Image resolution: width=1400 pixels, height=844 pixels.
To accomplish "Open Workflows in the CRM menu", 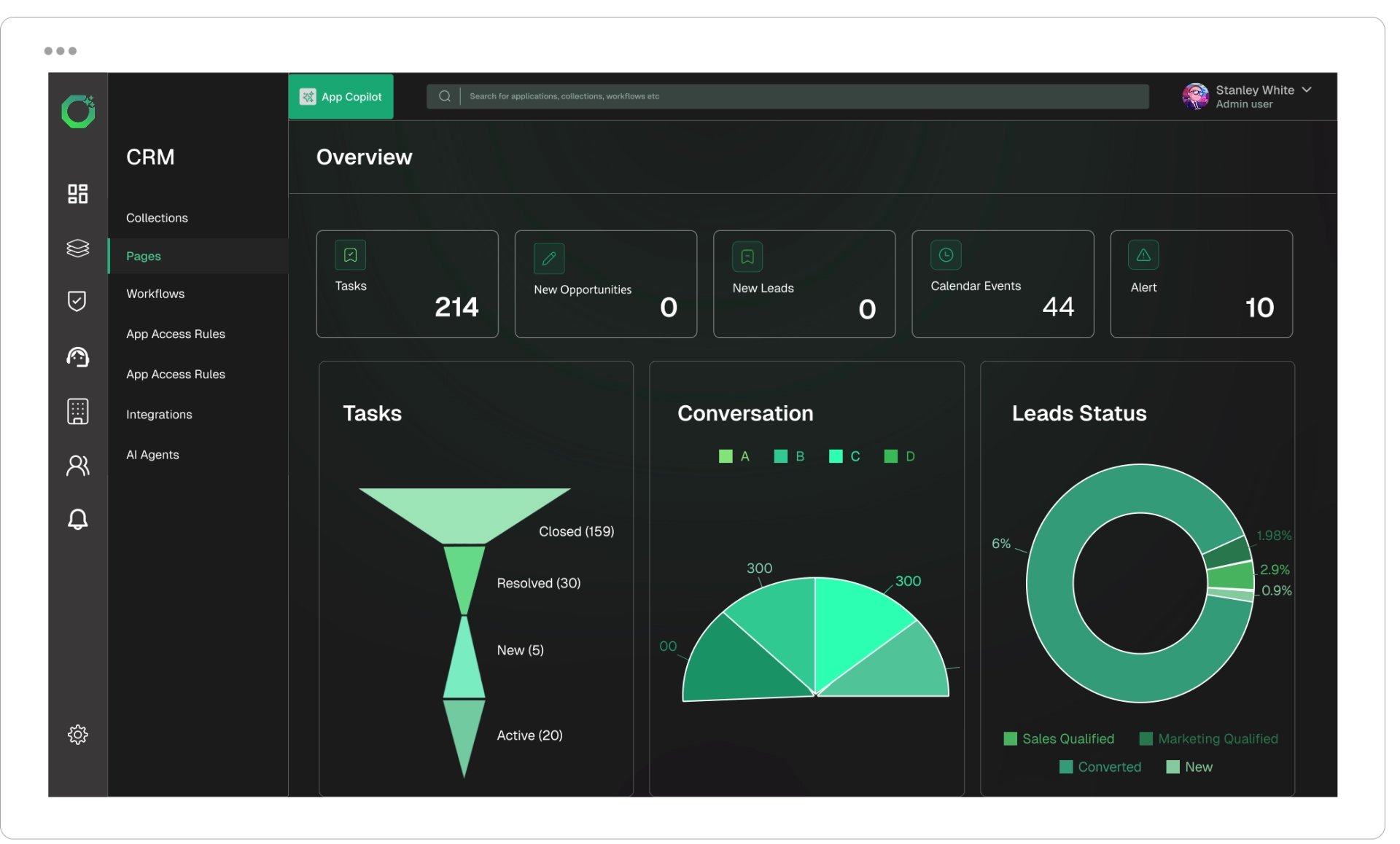I will click(155, 294).
